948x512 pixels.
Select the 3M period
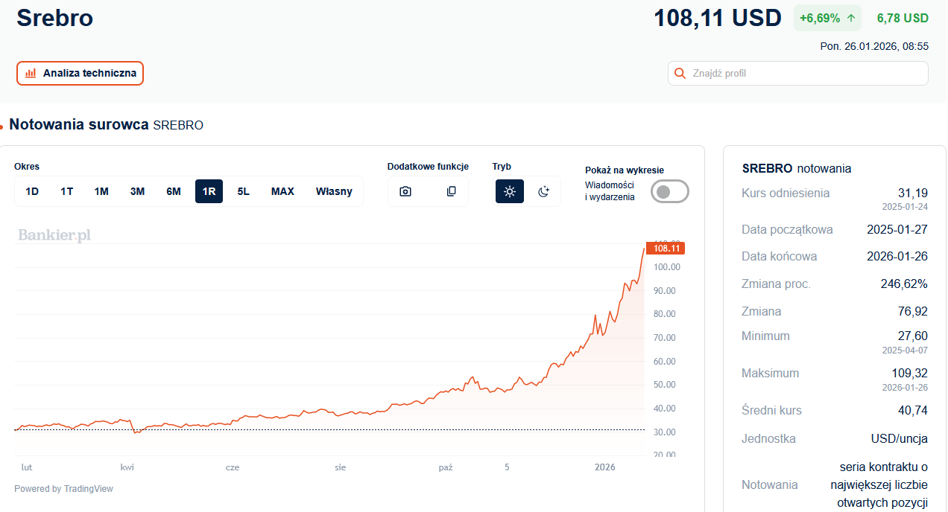[137, 192]
